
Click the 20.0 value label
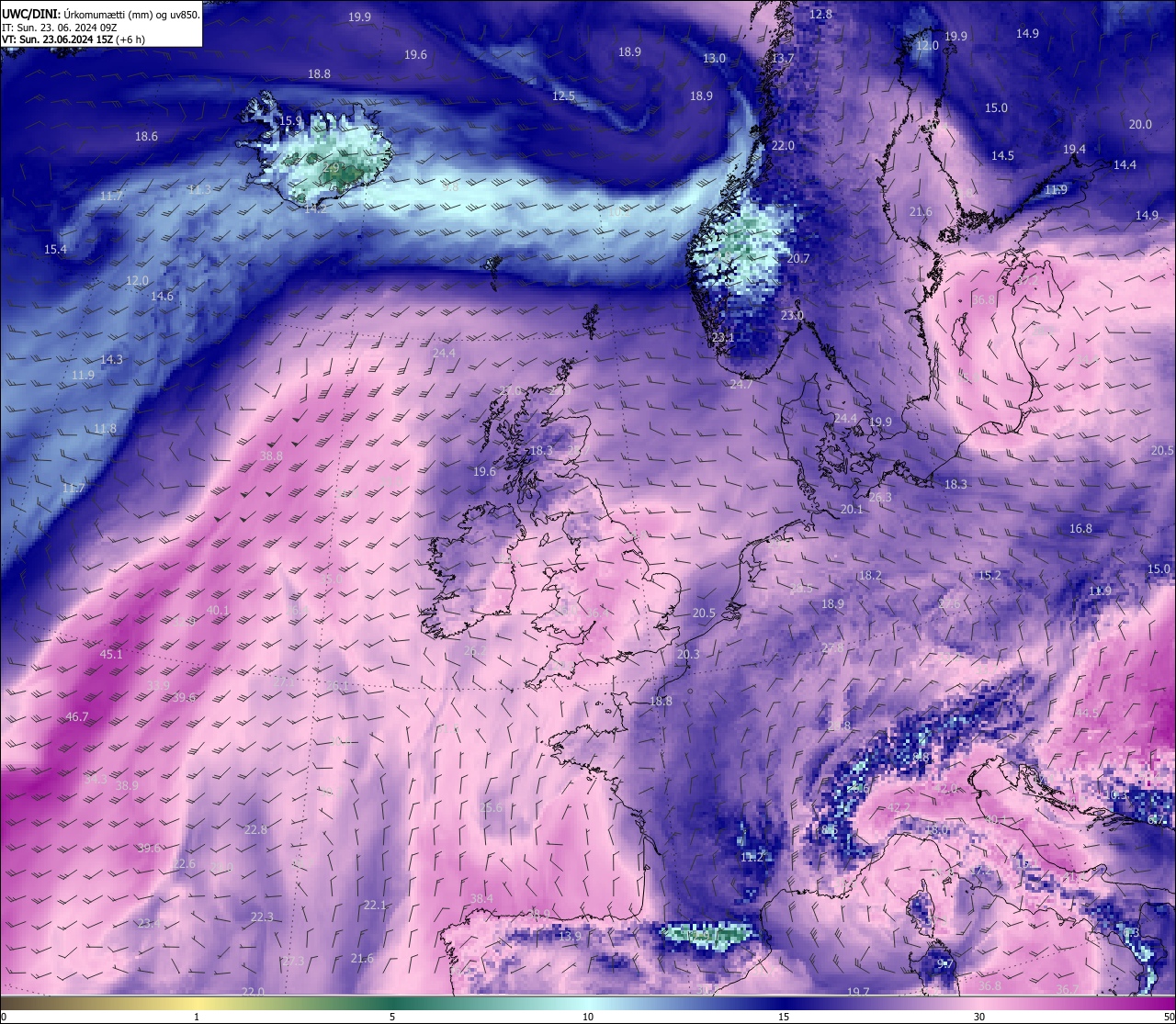[x=1140, y=125]
